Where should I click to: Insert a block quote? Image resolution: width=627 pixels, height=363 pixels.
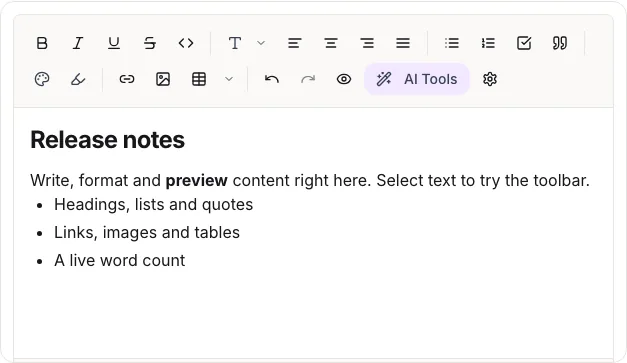560,43
